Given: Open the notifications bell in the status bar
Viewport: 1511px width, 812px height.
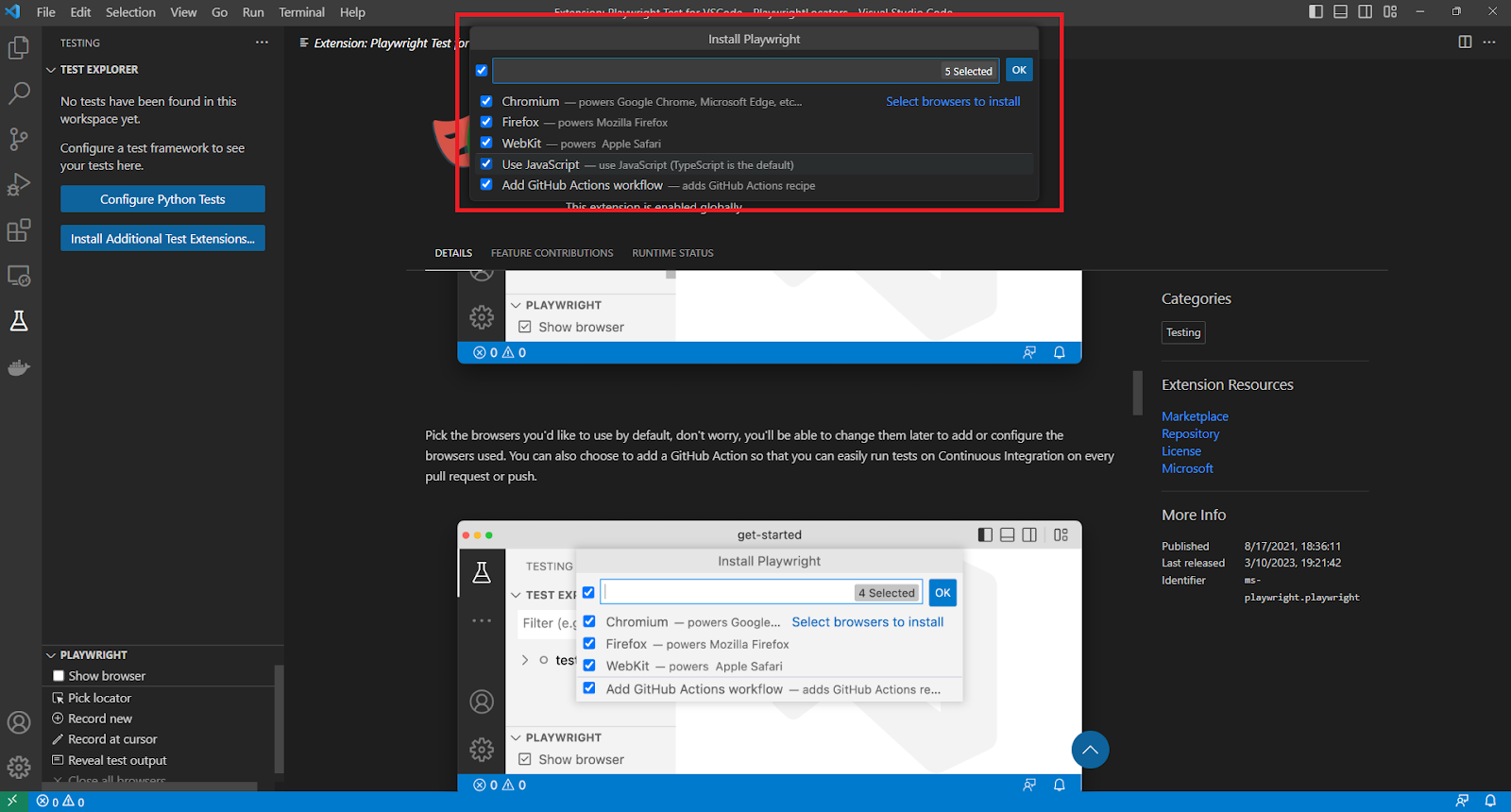Looking at the screenshot, I should [1490, 801].
